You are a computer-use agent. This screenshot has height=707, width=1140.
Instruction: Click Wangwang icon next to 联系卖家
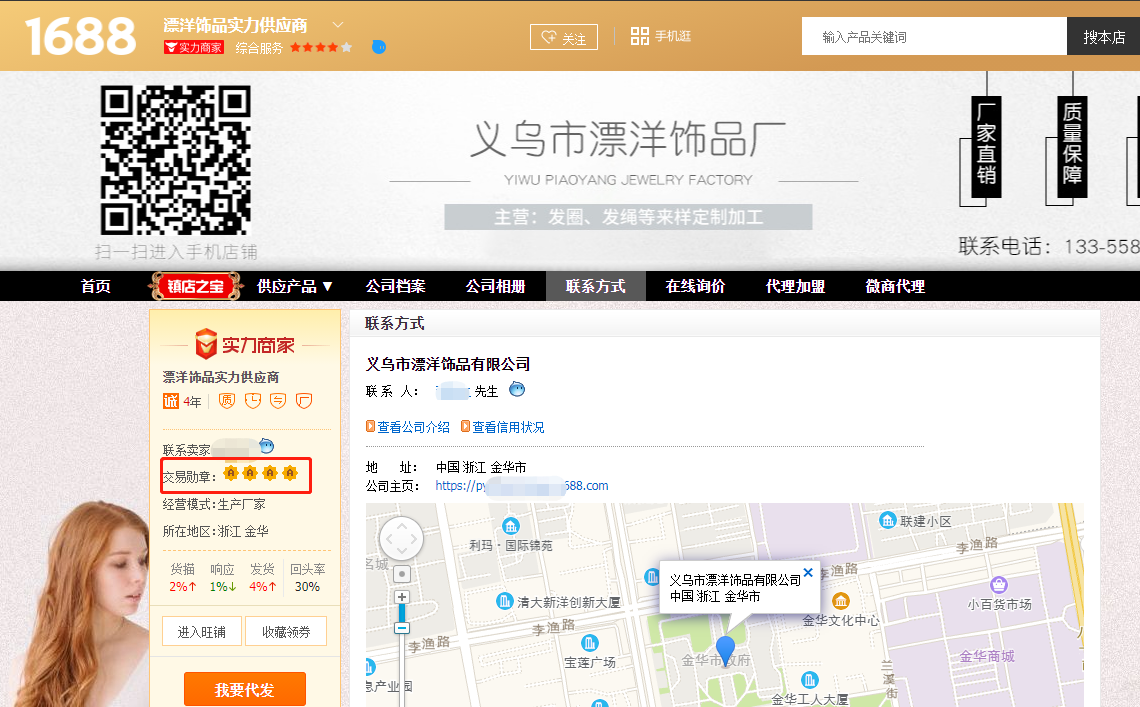(x=267, y=446)
